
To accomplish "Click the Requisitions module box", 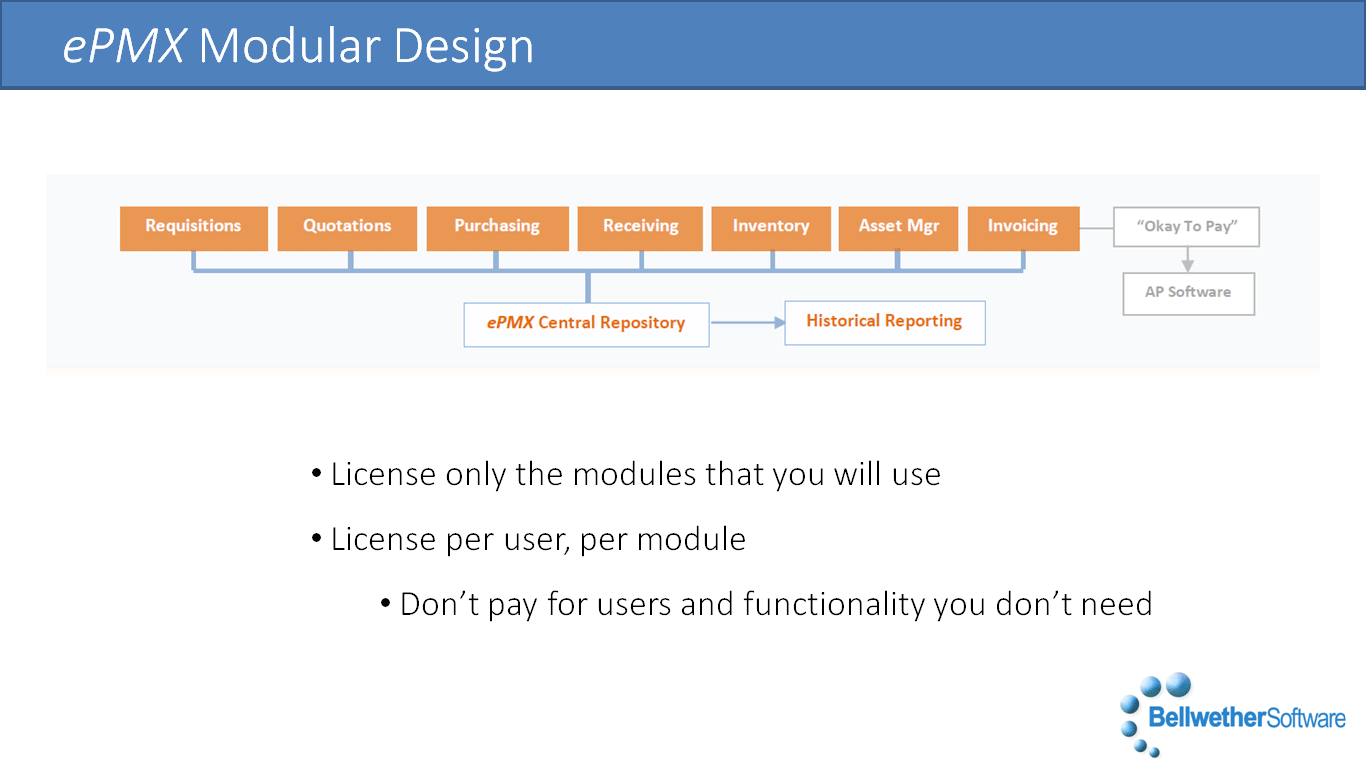I will point(194,228).
